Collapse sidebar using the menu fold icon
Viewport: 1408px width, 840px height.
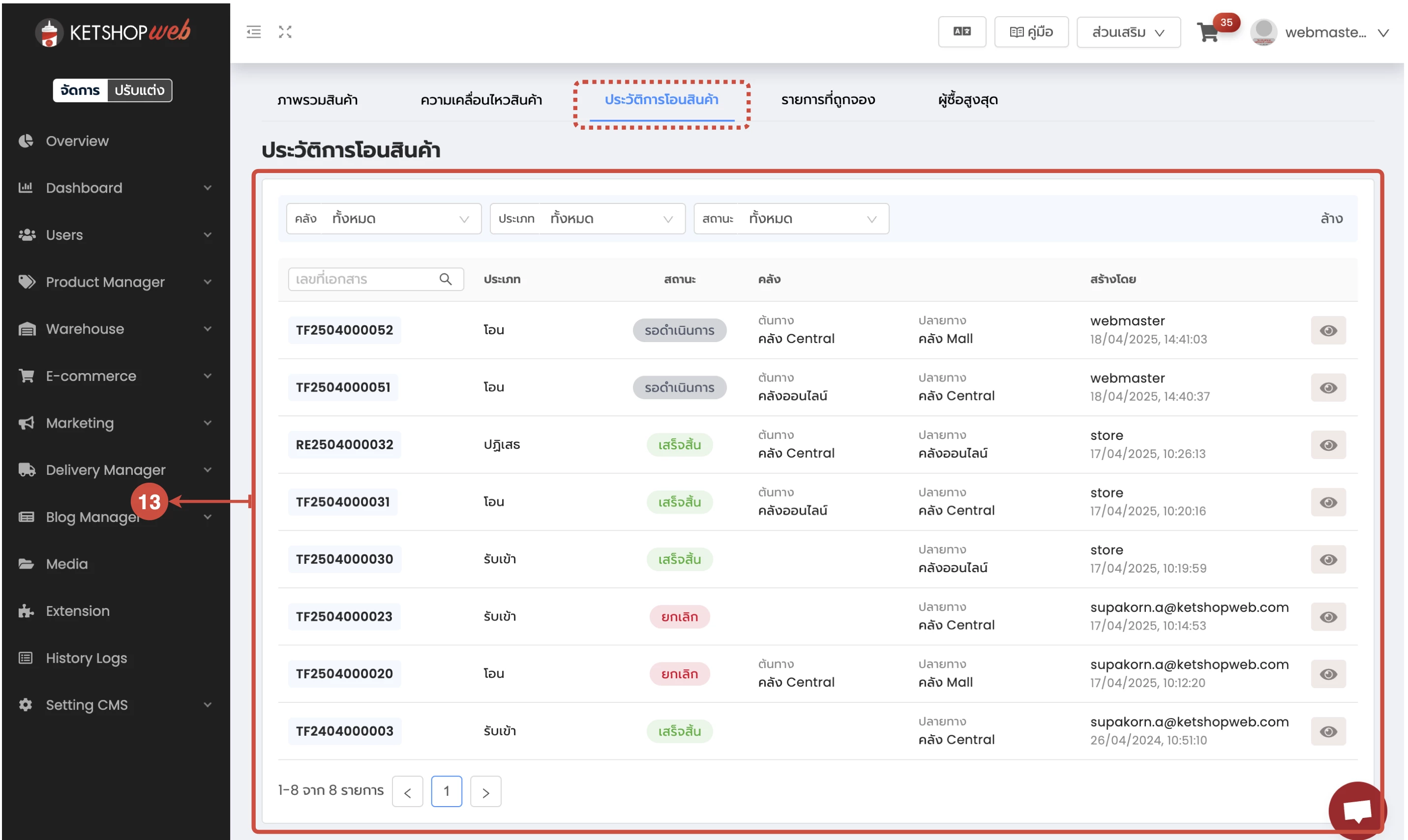tap(254, 32)
